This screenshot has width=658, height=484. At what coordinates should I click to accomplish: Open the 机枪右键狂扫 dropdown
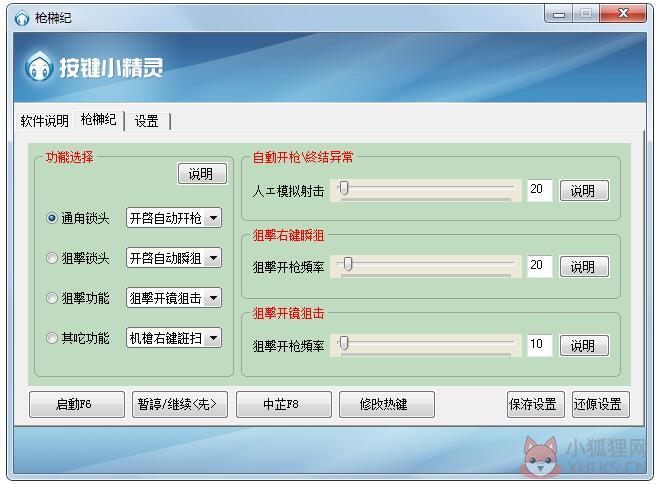(x=174, y=338)
